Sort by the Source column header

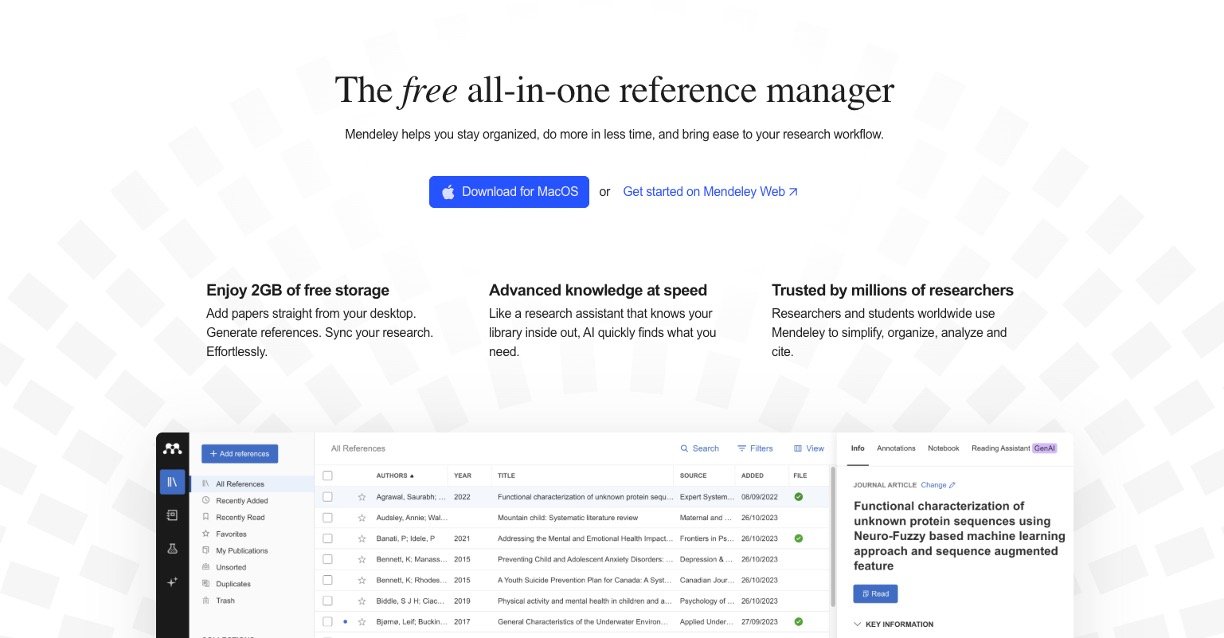[x=693, y=476]
